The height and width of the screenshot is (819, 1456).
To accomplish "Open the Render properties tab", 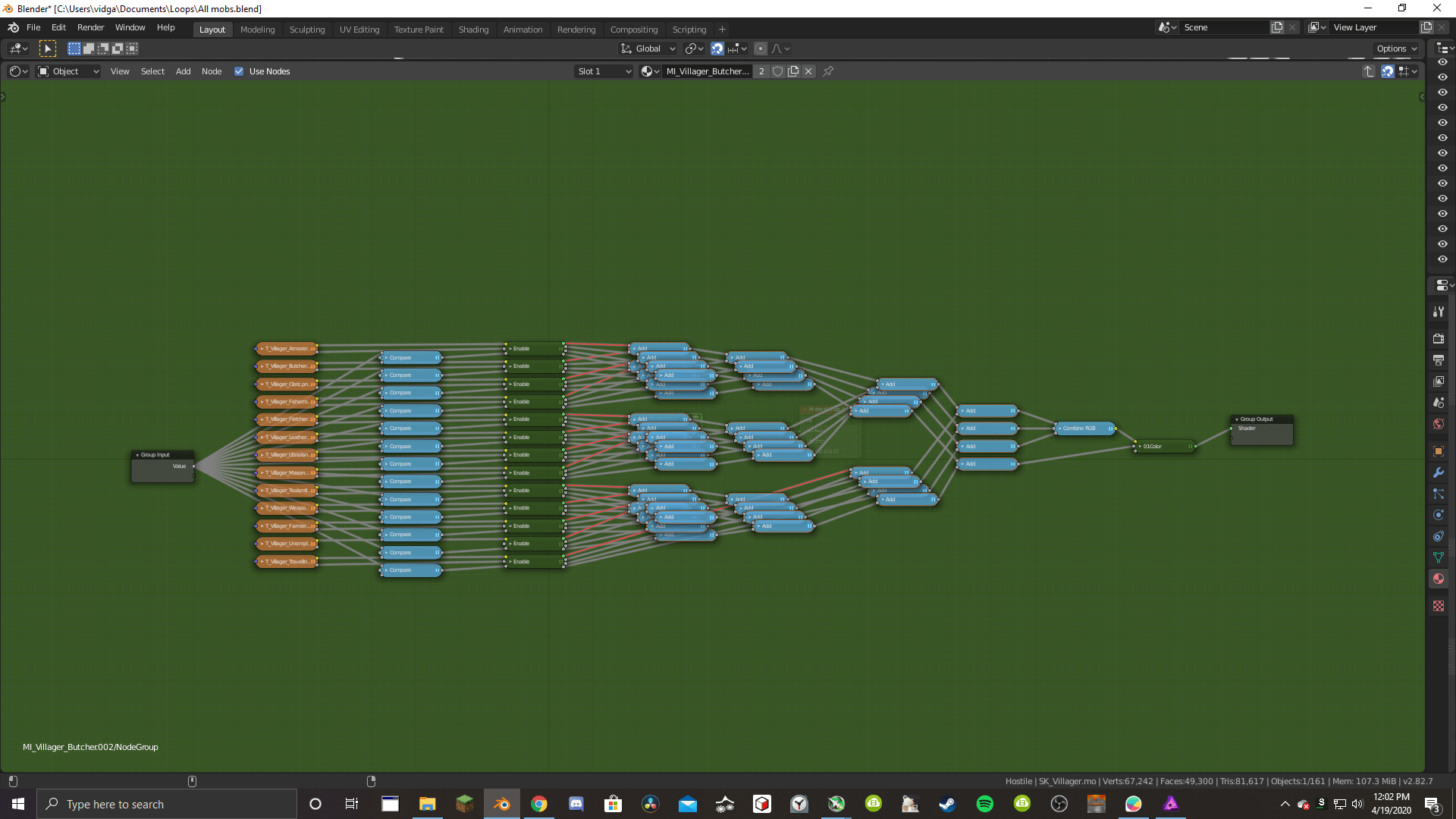I will coord(1439,339).
